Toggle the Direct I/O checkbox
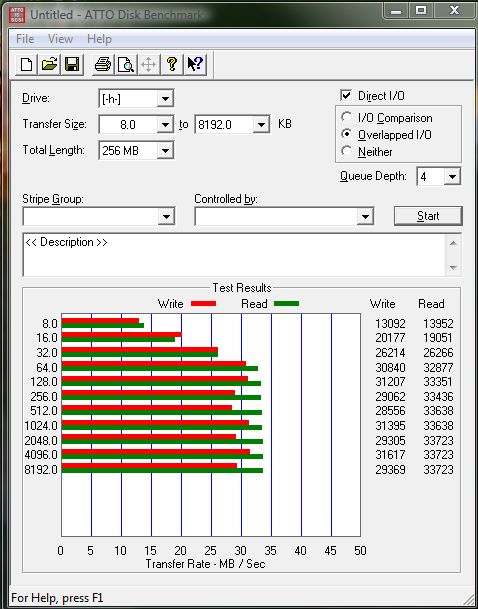Viewport: 478px width, 609px height. [x=346, y=96]
